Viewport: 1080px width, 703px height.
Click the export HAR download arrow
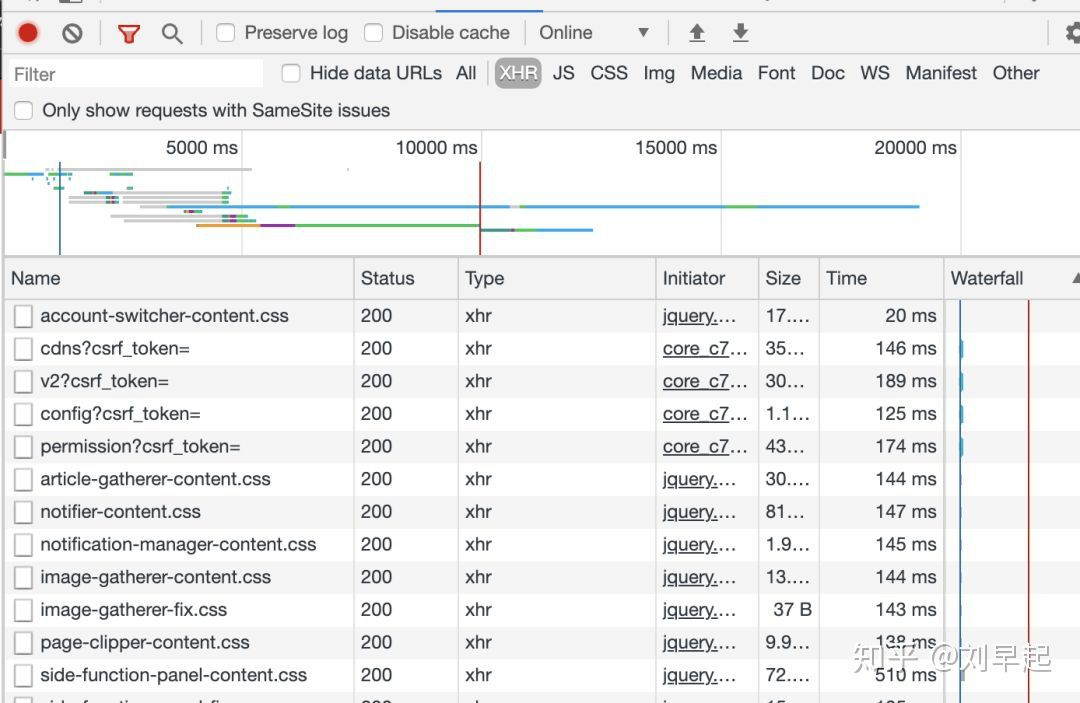point(740,33)
